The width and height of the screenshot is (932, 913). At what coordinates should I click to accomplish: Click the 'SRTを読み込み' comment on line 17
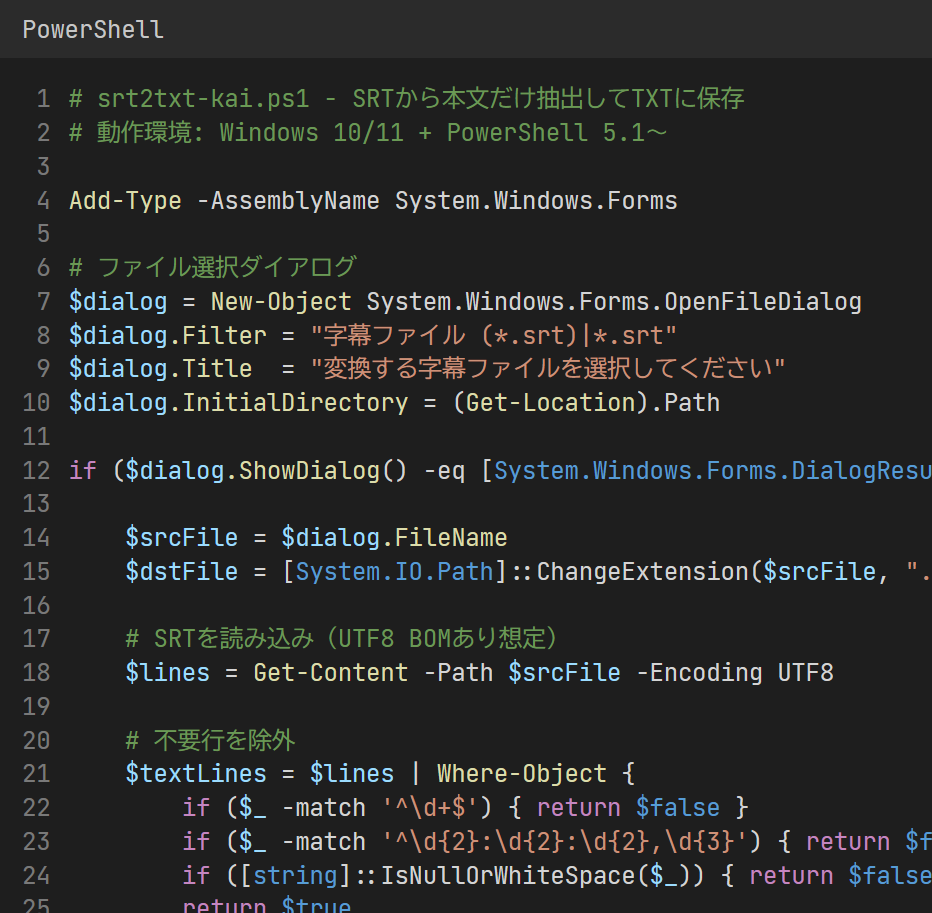click(x=234, y=639)
